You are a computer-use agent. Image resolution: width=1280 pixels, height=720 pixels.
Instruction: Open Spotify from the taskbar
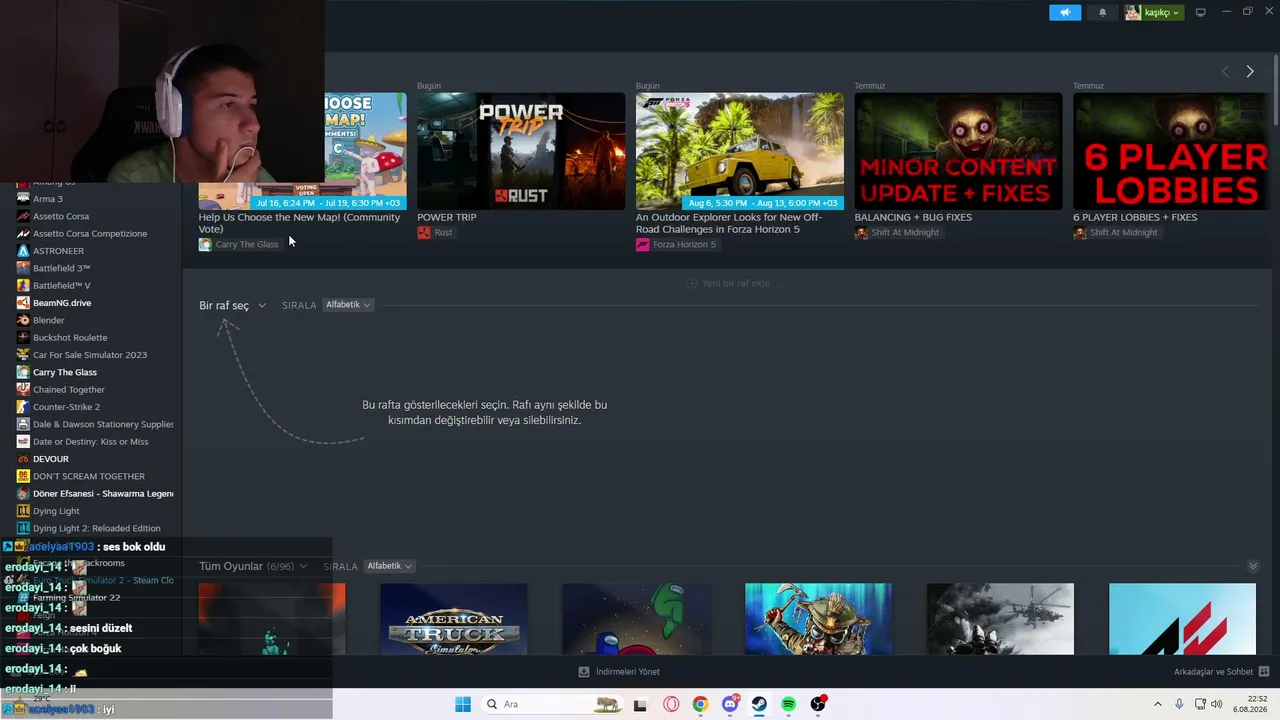click(788, 704)
